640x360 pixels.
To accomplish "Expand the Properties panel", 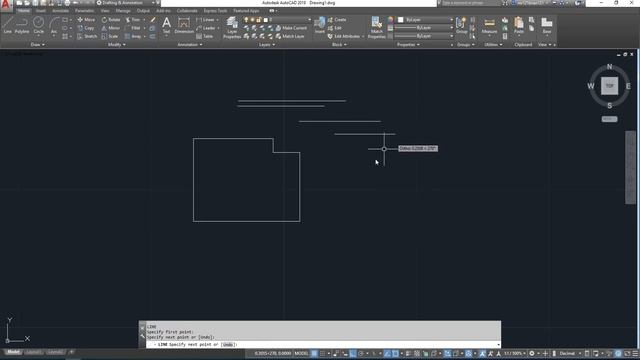I will click(408, 44).
